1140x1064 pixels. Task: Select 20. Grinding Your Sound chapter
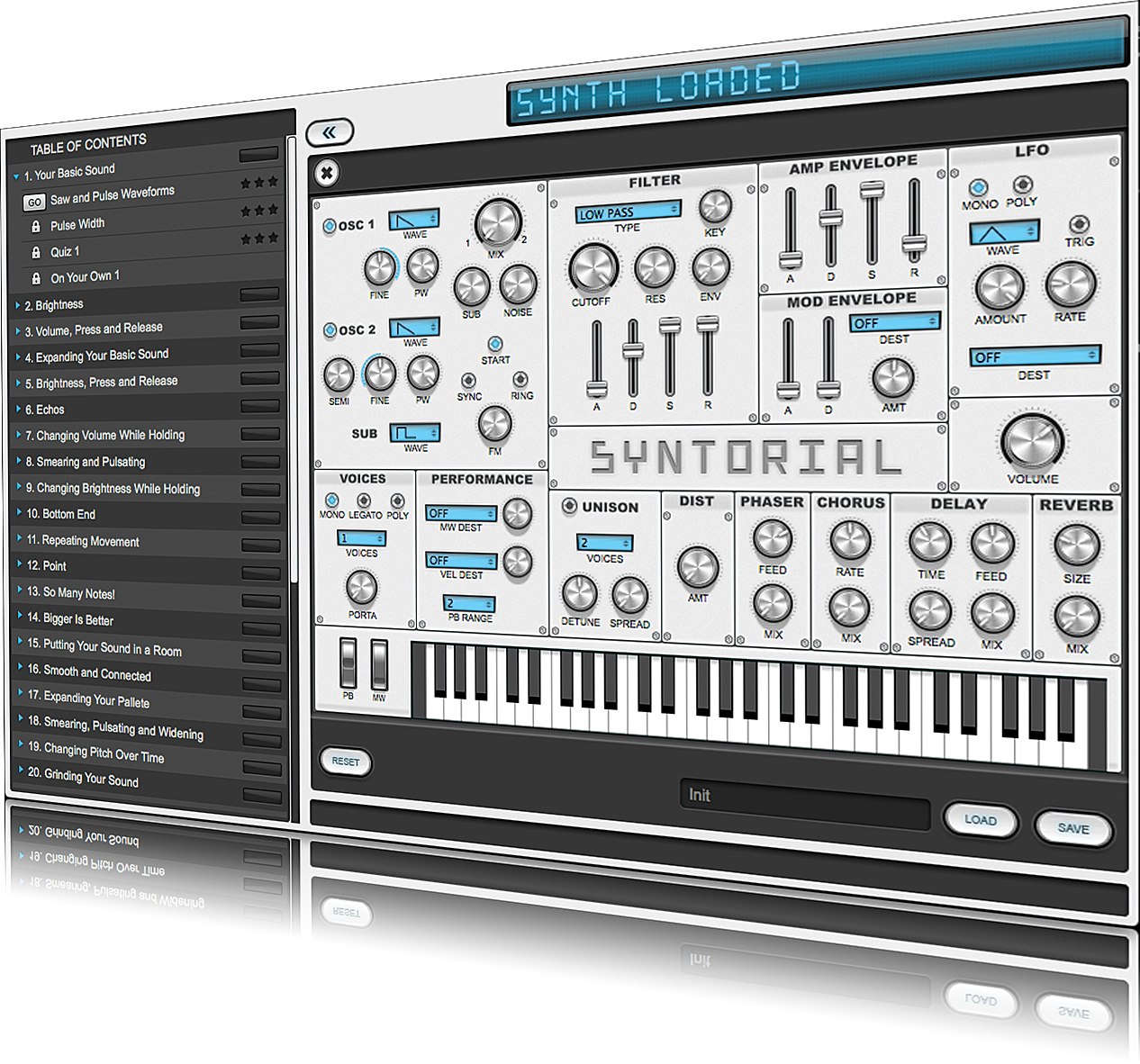pyautogui.click(x=84, y=776)
